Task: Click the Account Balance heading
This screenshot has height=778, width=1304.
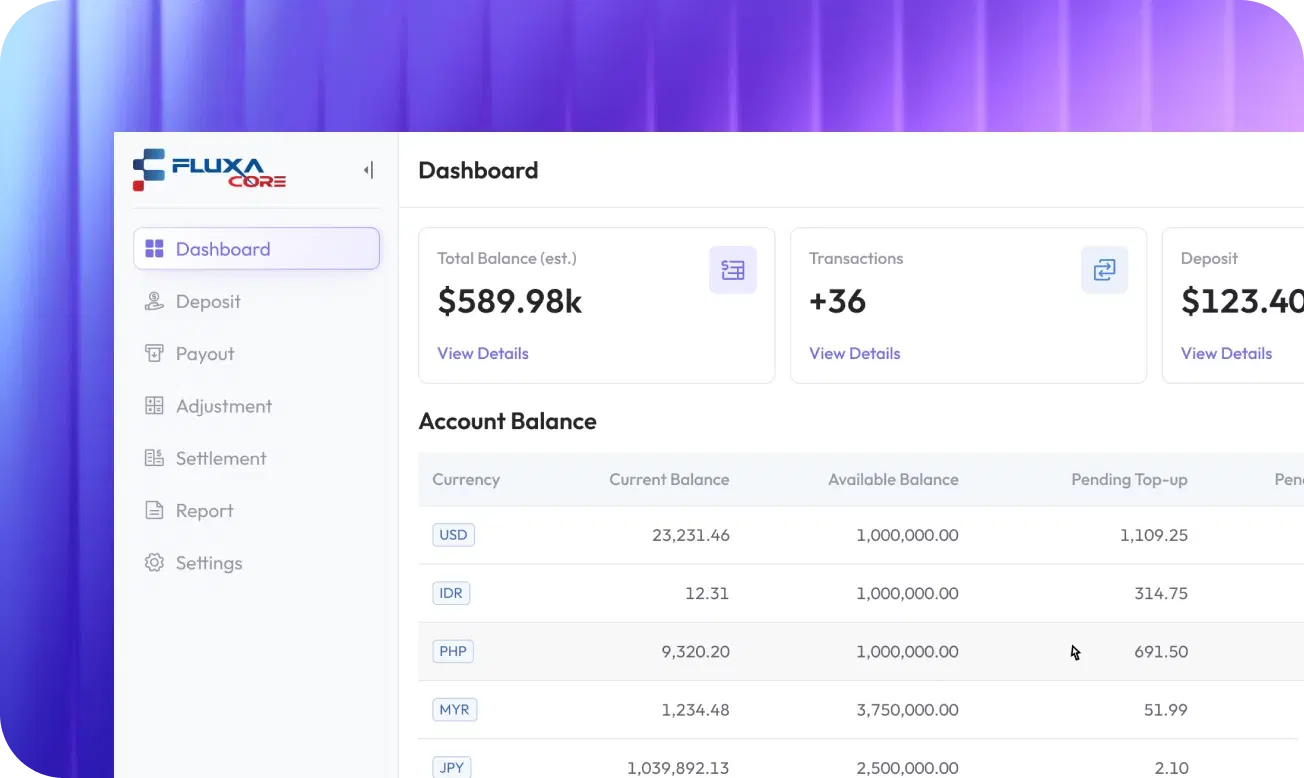Action: click(507, 421)
